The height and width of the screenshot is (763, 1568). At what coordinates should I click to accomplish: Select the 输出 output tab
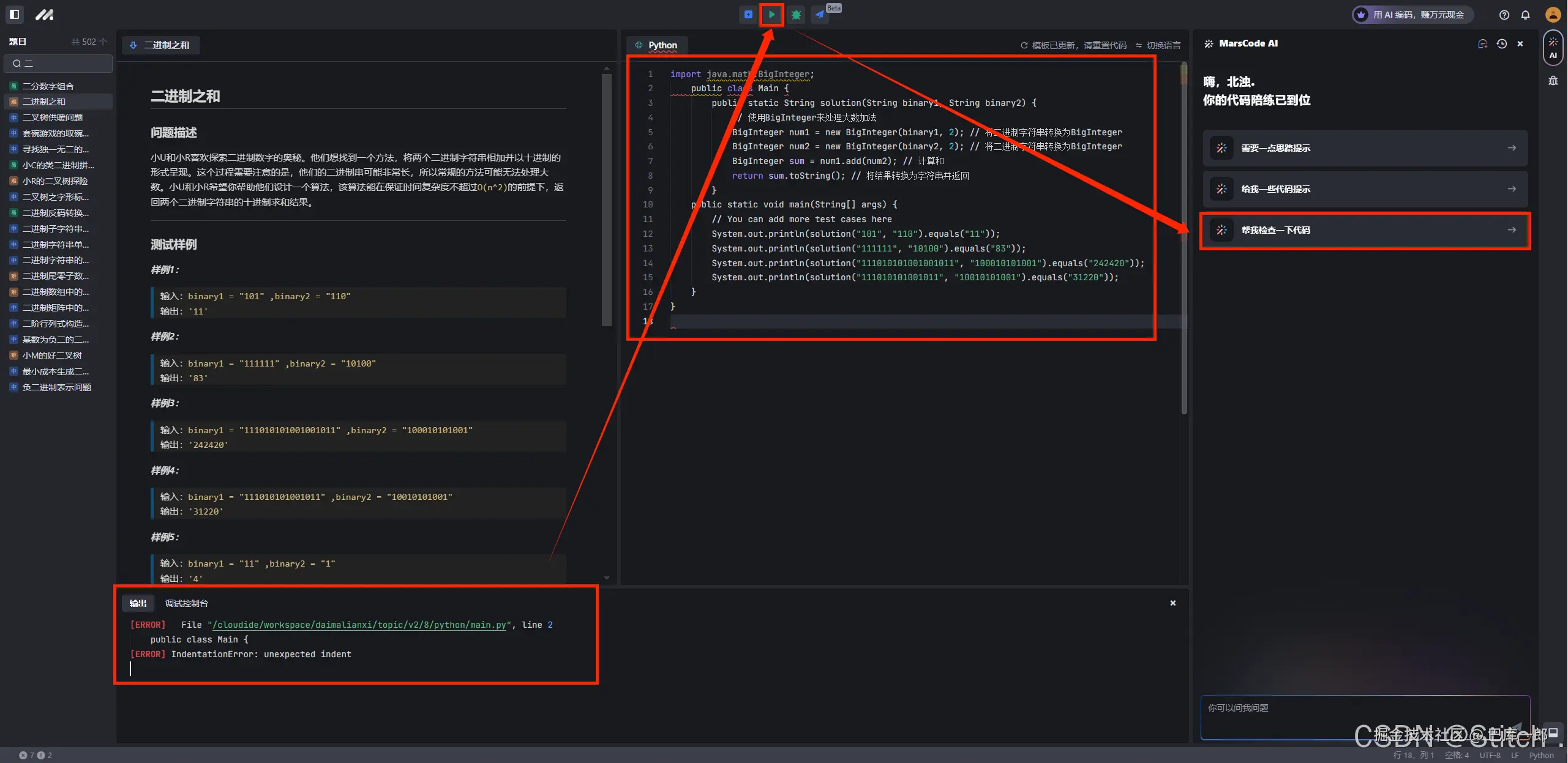(x=138, y=603)
